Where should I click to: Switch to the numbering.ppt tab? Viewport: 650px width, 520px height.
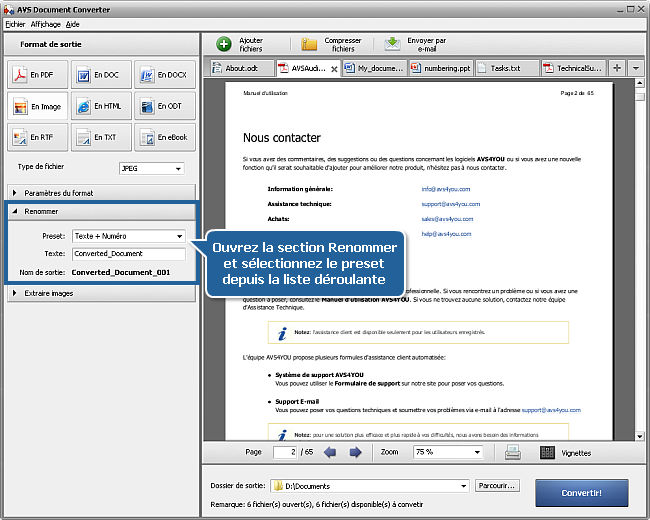tap(441, 68)
